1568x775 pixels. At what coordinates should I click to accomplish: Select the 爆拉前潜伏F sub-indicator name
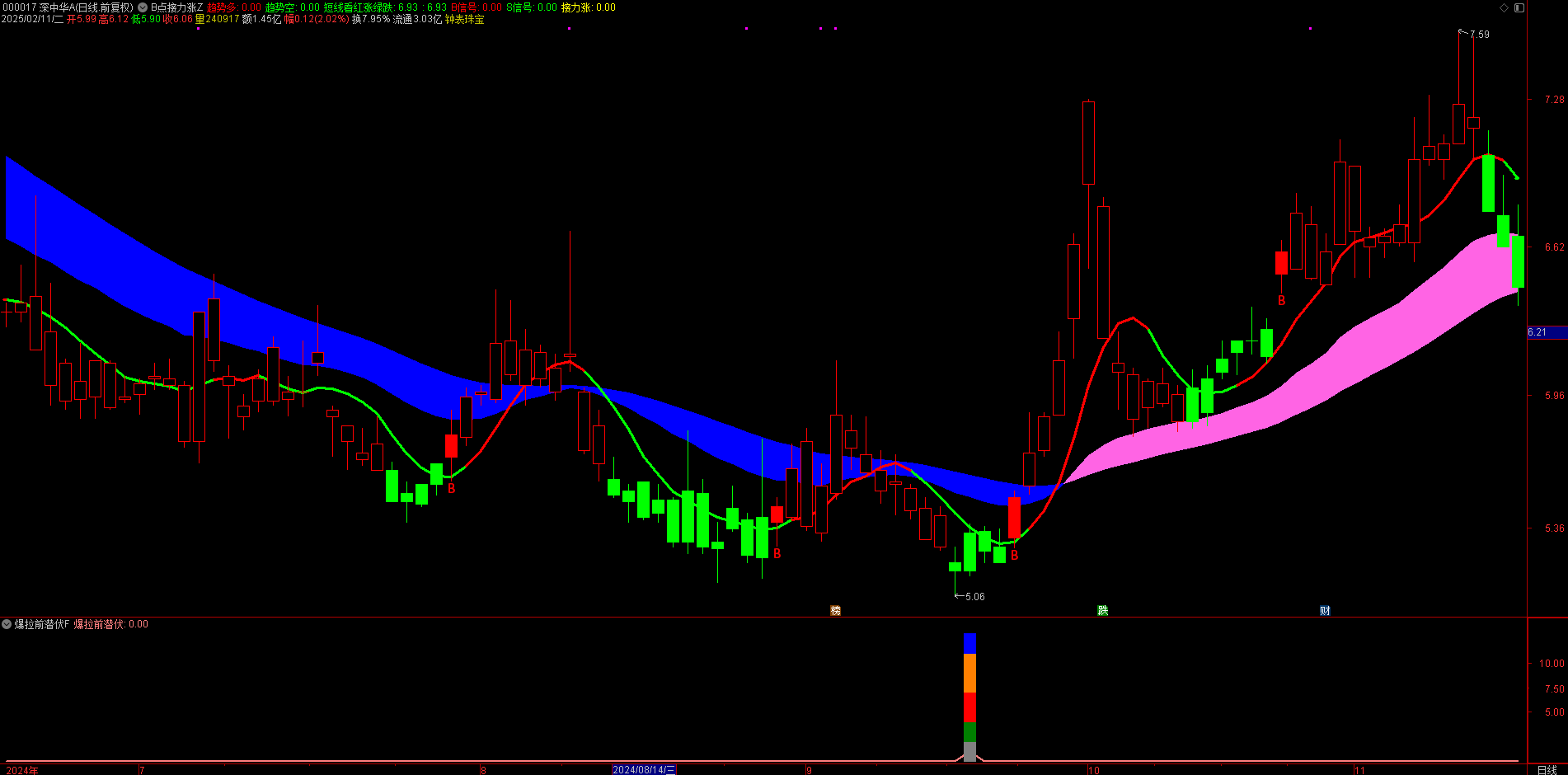tap(42, 624)
